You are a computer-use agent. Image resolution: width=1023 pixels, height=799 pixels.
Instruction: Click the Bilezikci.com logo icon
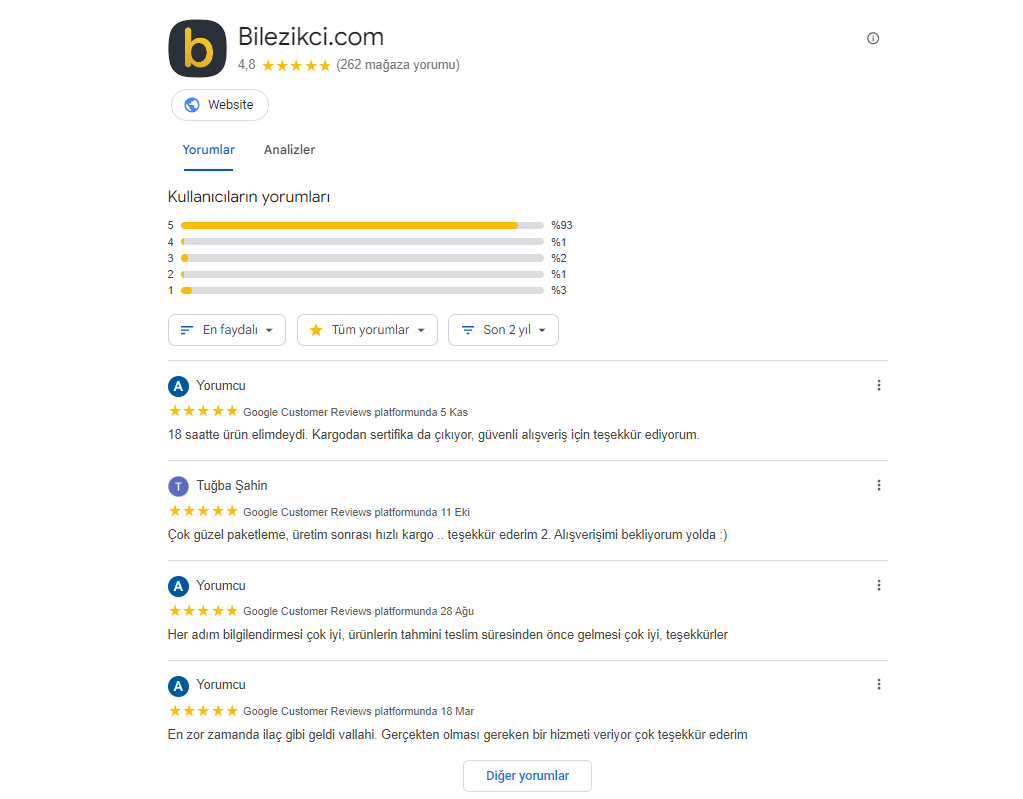198,48
